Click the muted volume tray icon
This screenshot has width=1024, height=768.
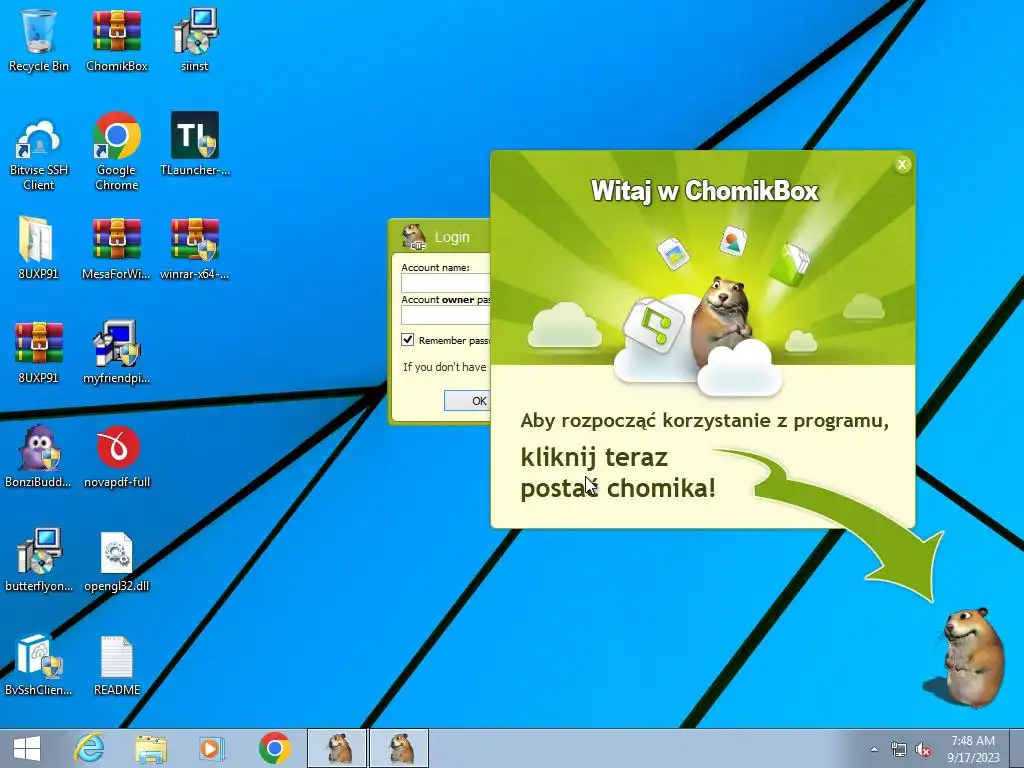(923, 750)
